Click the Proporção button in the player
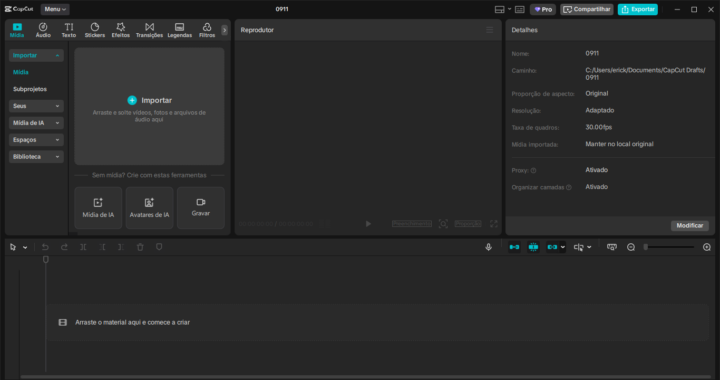The image size is (720, 380). (468, 224)
